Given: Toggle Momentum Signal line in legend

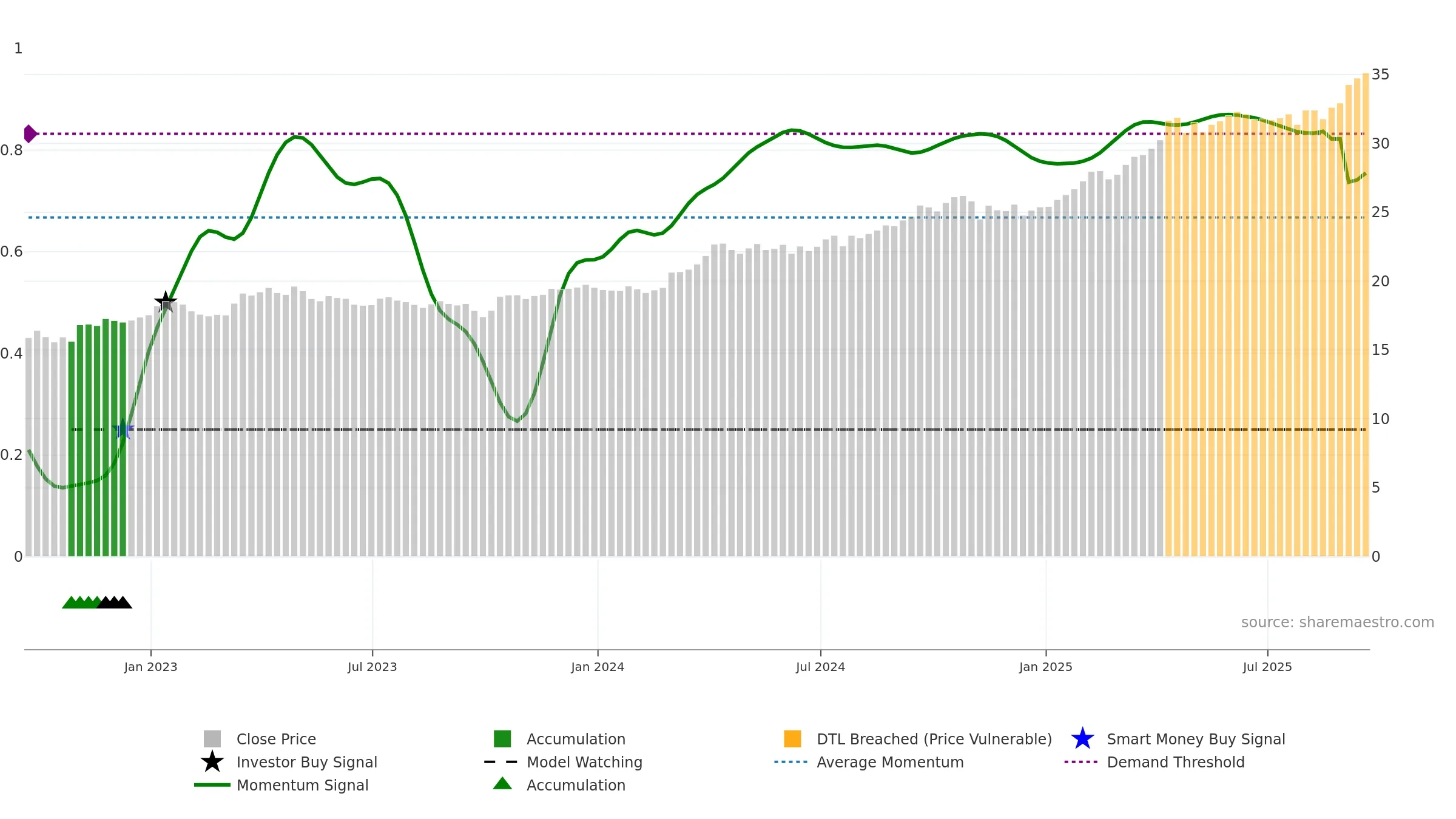Looking at the screenshot, I should pyautogui.click(x=281, y=785).
